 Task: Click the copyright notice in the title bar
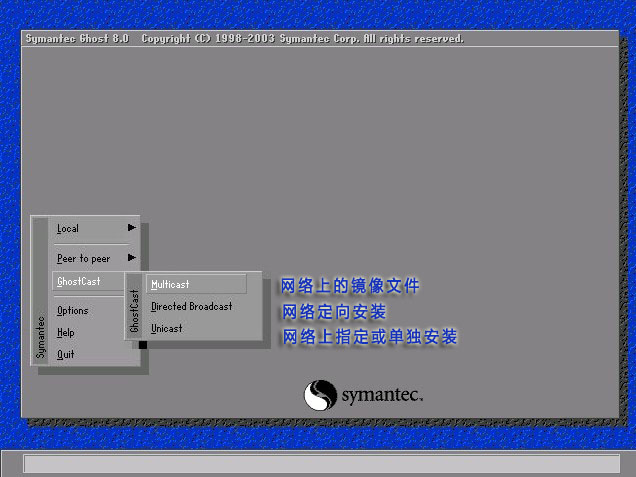click(302, 38)
